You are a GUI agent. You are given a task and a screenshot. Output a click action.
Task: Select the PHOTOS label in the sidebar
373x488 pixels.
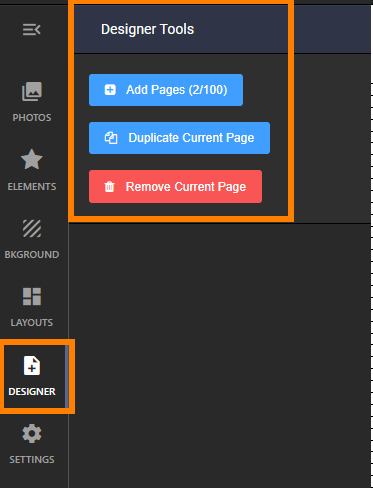tap(32, 118)
